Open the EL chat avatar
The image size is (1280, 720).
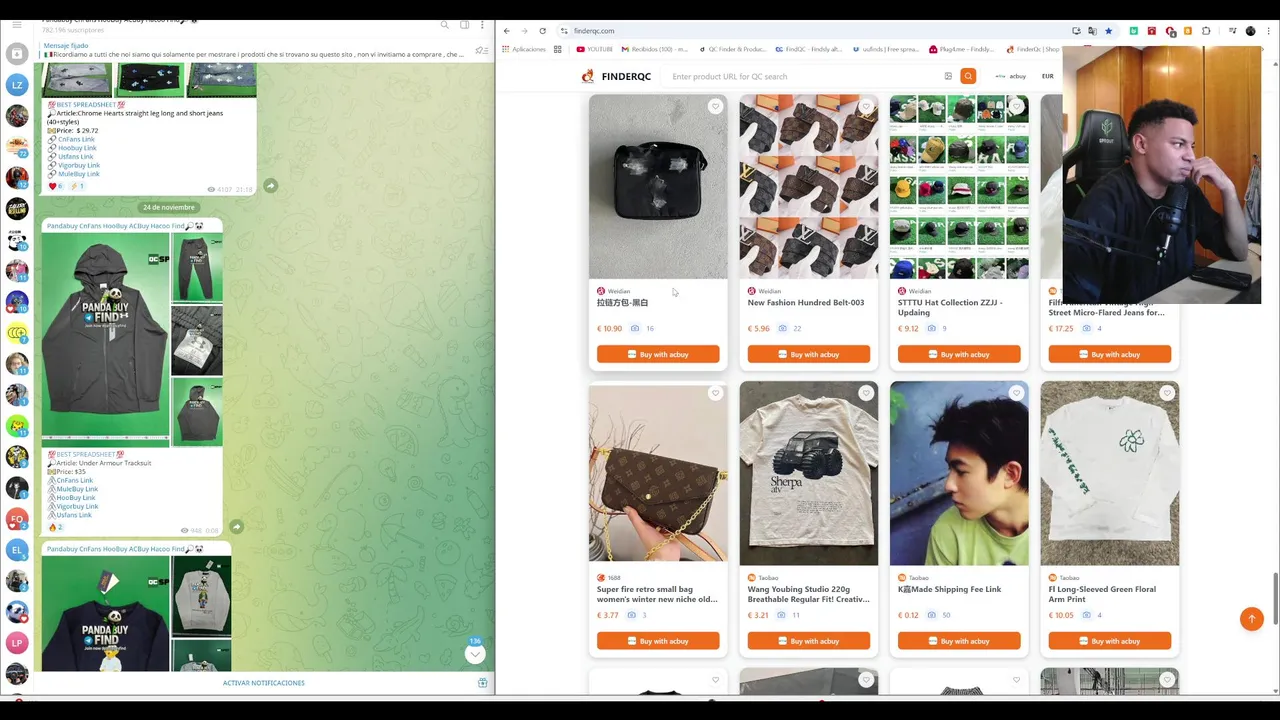point(17,549)
